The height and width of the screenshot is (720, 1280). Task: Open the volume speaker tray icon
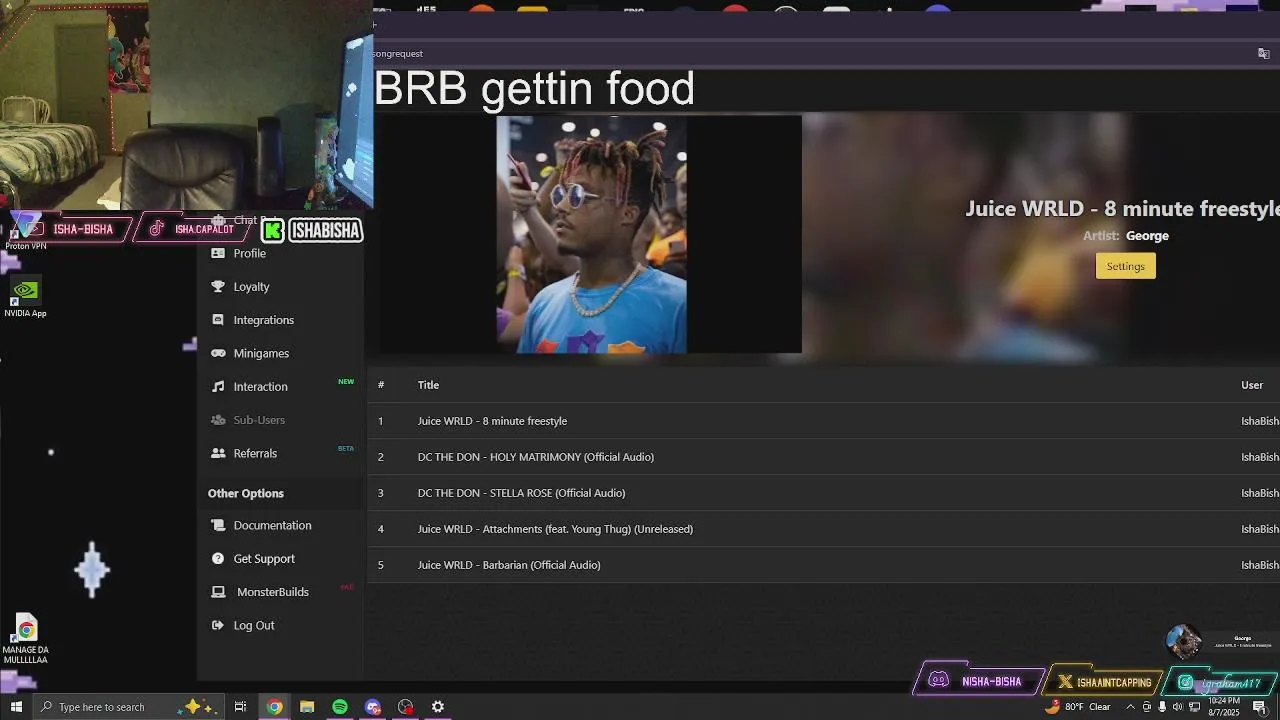coord(1177,707)
